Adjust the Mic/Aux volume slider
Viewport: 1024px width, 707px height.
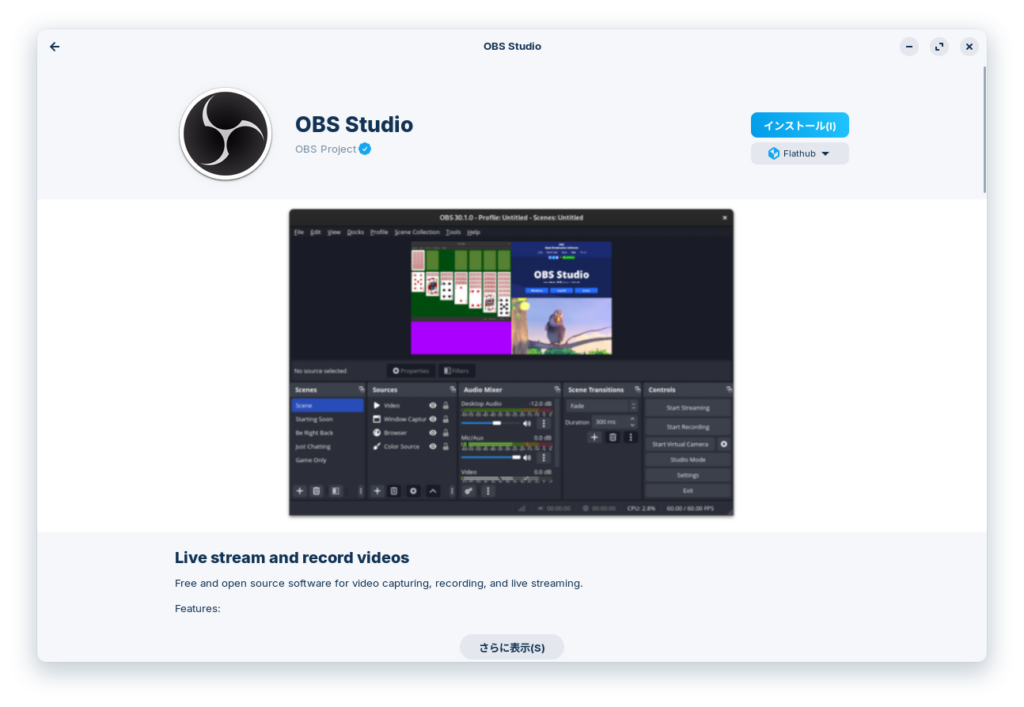pos(490,457)
